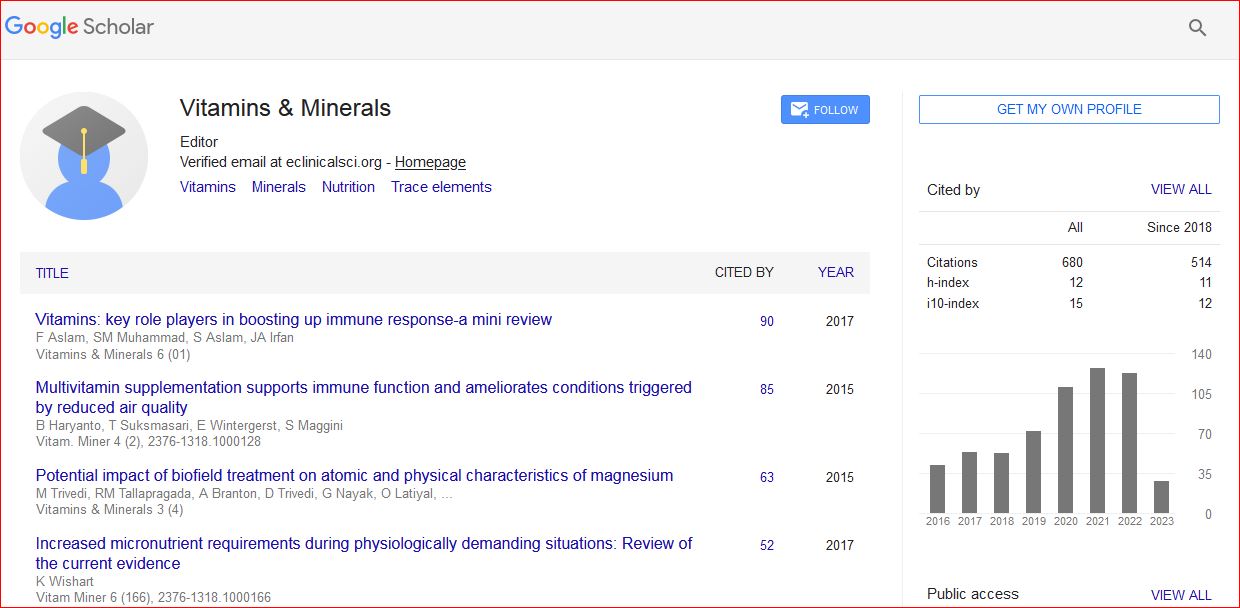This screenshot has height=608, width=1240.
Task: Click the Google Scholar logo
Action: (80, 27)
